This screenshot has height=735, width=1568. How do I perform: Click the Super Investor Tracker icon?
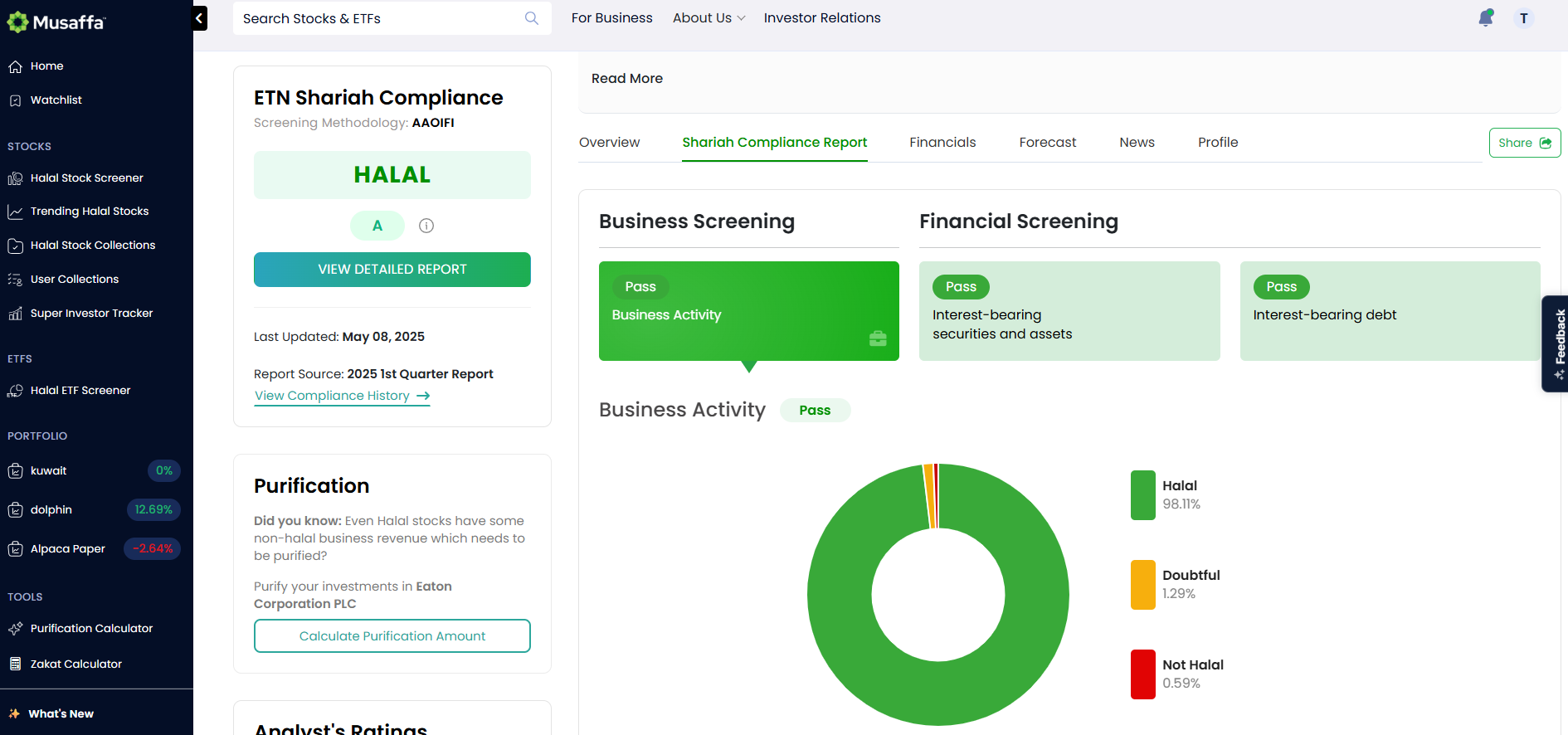coord(15,314)
